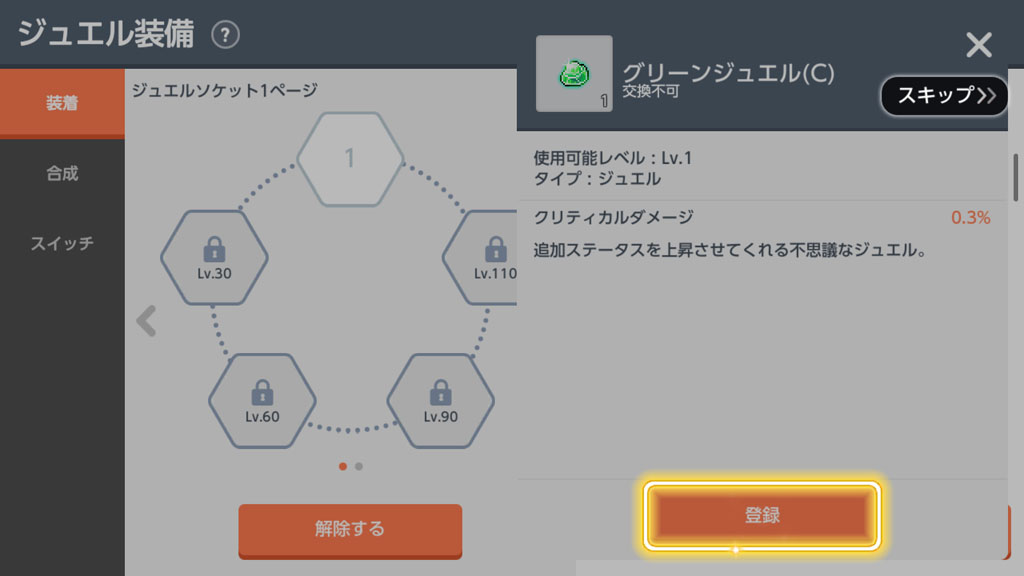Switch to the 装着 tab
Image resolution: width=1024 pixels, height=576 pixels.
pos(62,103)
